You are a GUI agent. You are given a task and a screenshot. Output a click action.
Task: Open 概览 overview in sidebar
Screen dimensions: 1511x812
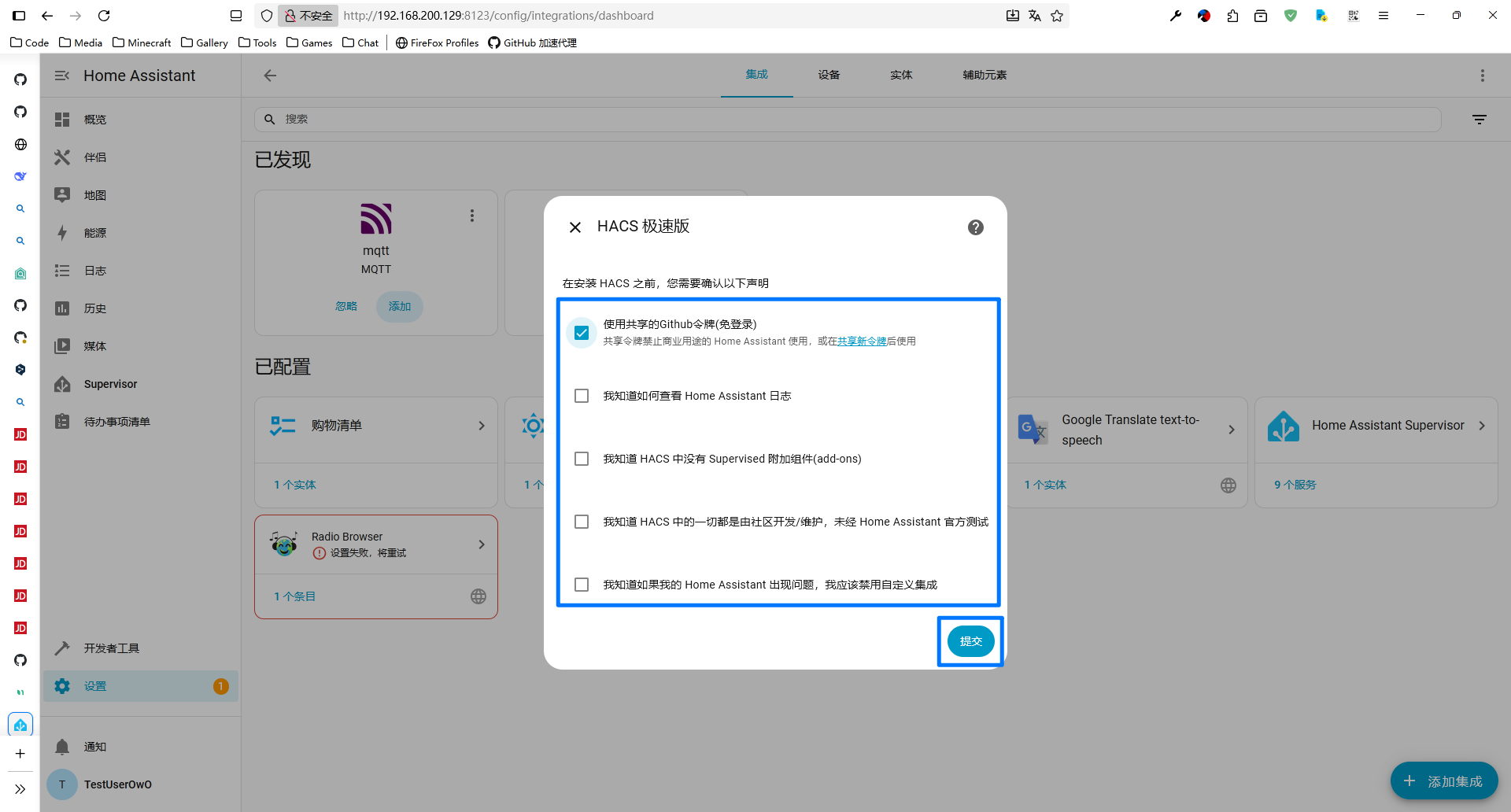[x=140, y=120]
